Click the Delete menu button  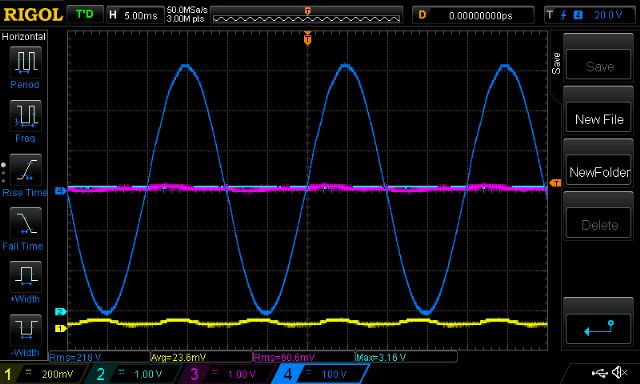pos(599,224)
